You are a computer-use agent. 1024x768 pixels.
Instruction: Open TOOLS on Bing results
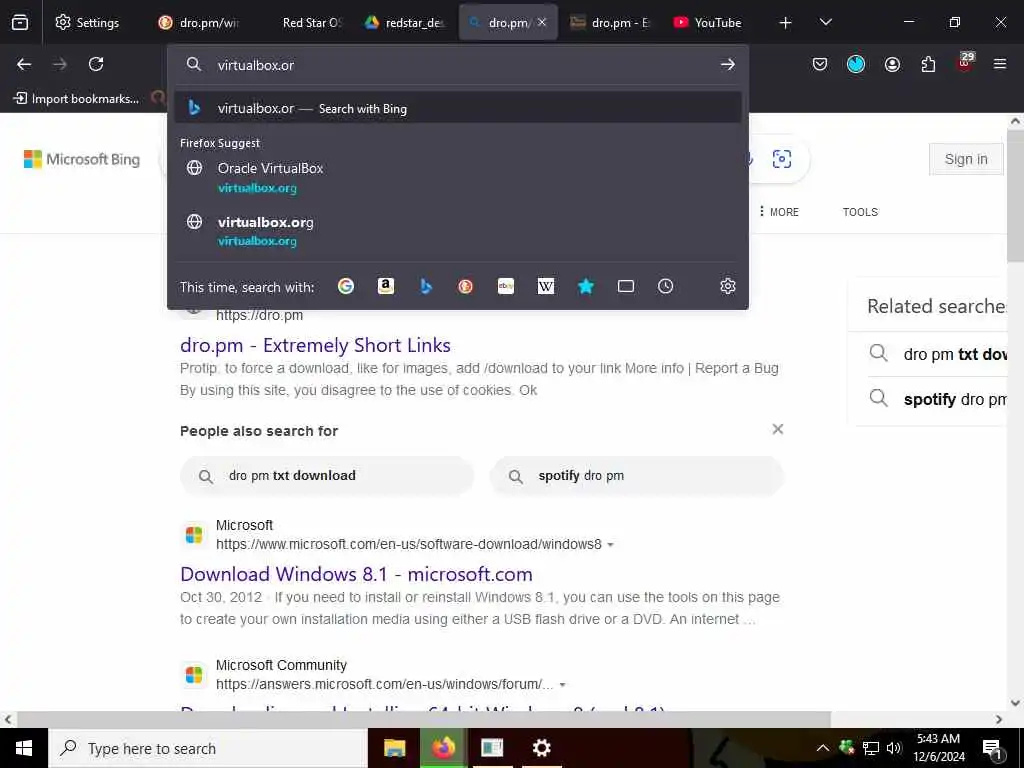pos(860,212)
